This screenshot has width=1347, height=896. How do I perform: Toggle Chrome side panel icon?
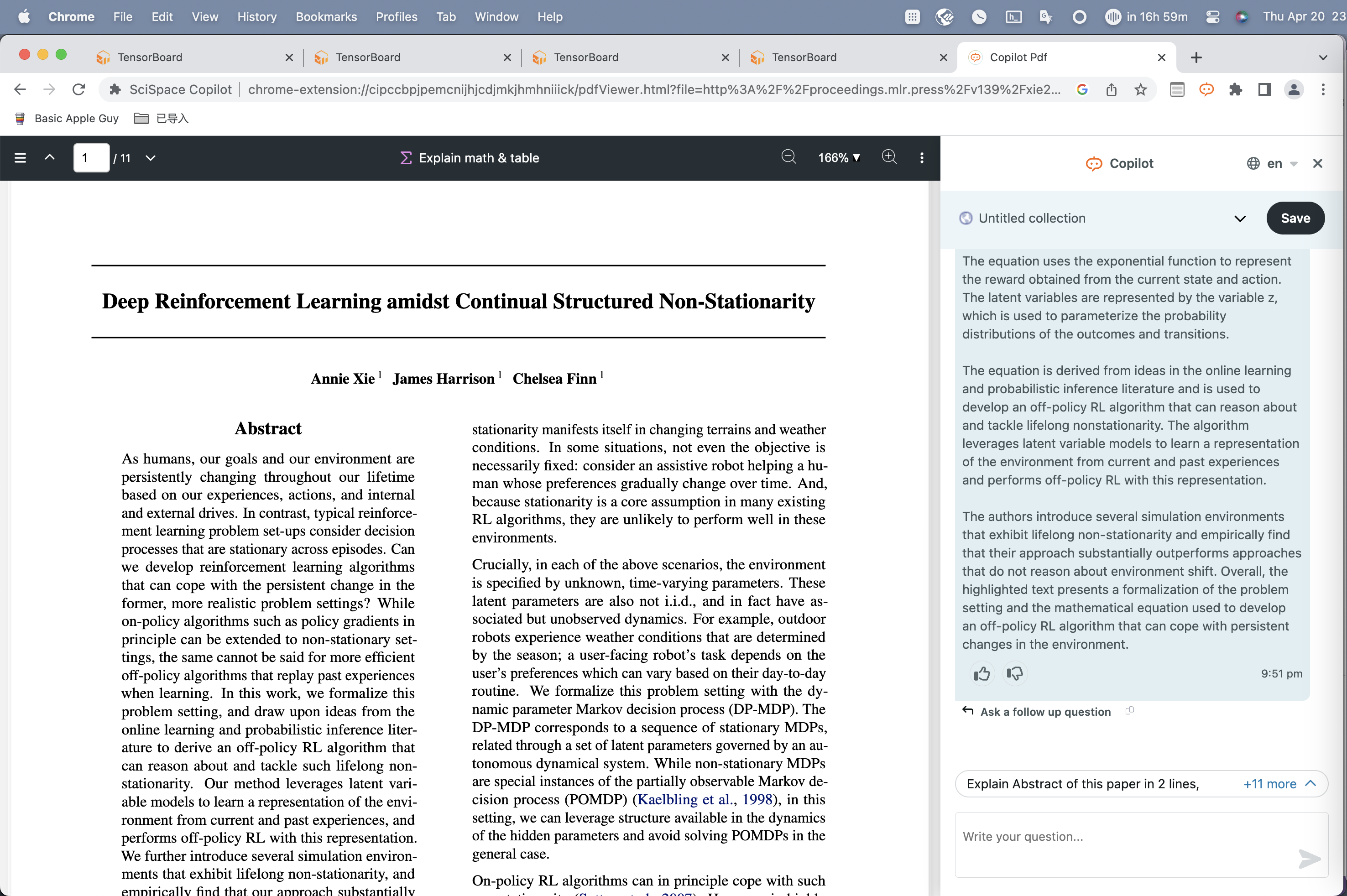coord(1264,90)
